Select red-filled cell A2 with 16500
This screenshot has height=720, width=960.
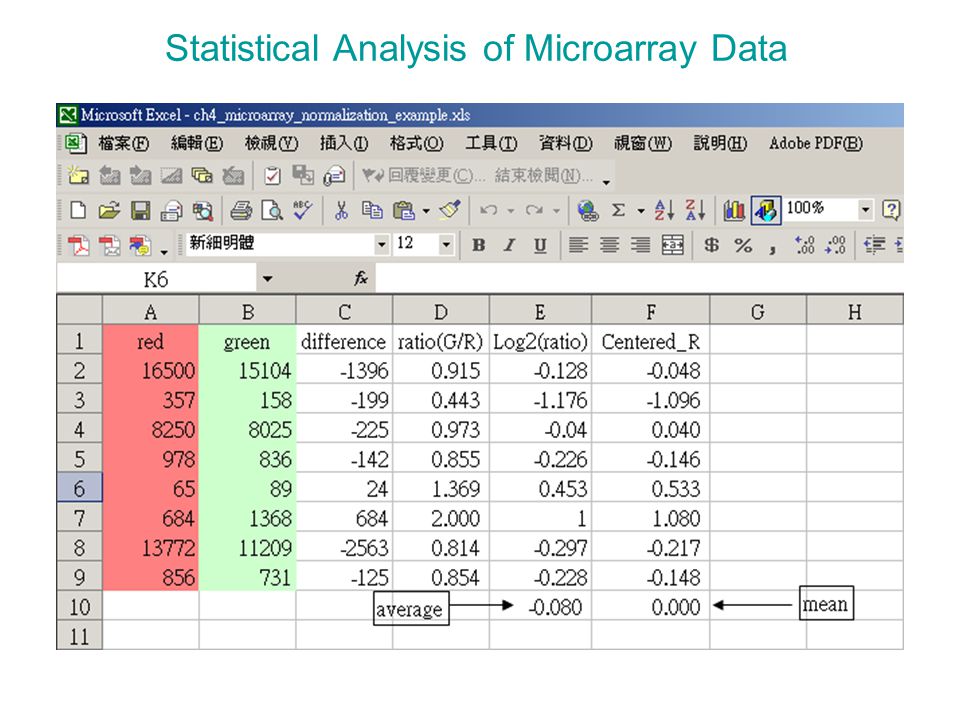point(151,370)
